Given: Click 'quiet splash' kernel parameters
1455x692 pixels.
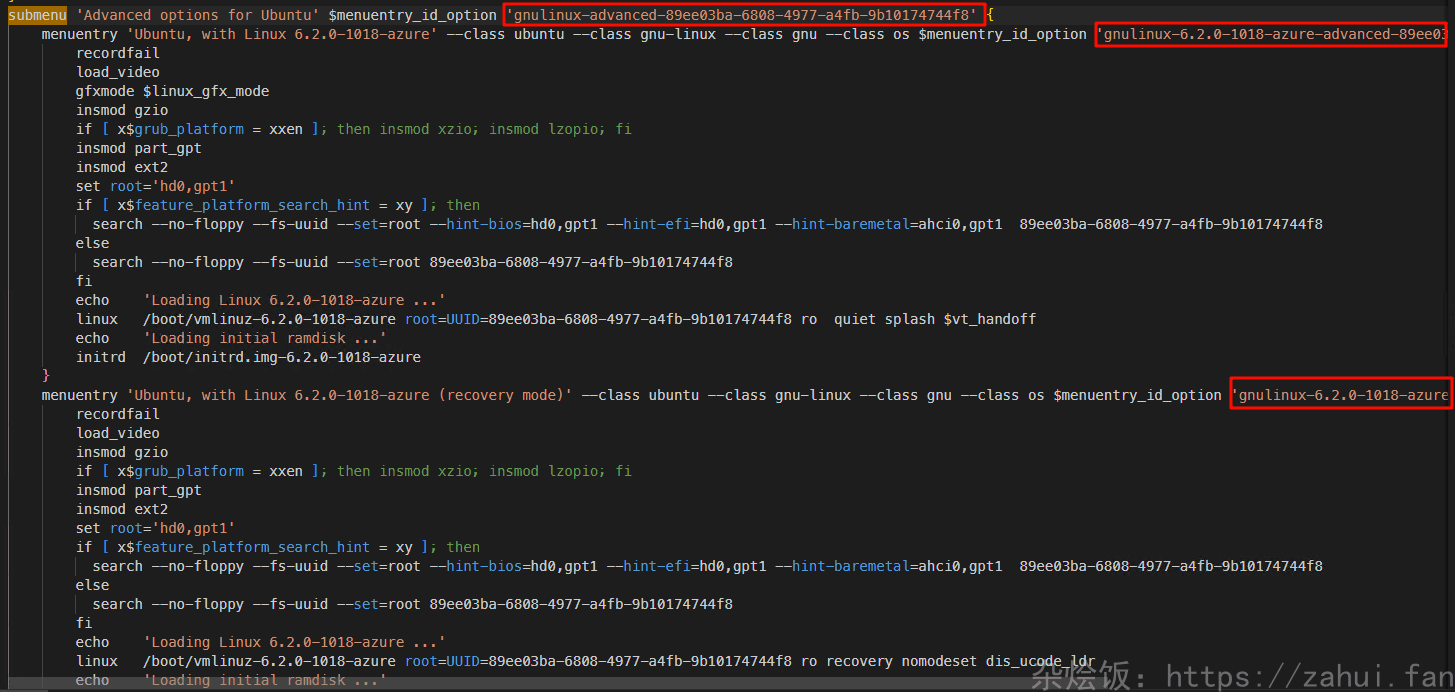Looking at the screenshot, I should pyautogui.click(x=884, y=319).
